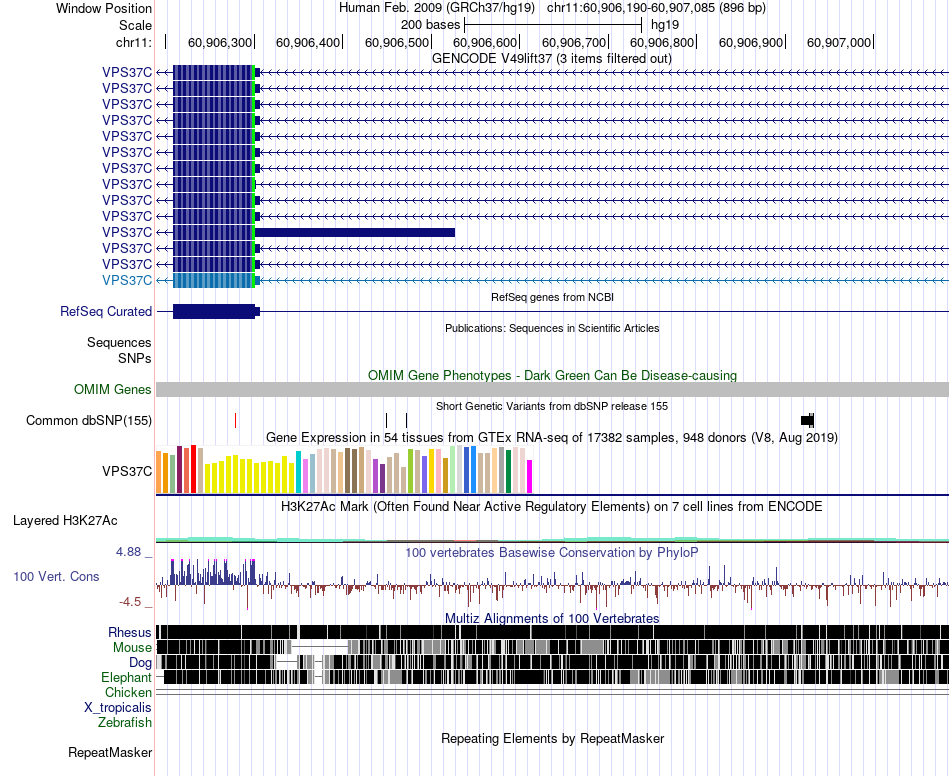Open the GTEx Gene Expression track title
This screenshot has height=776, width=950.
click(x=552, y=437)
